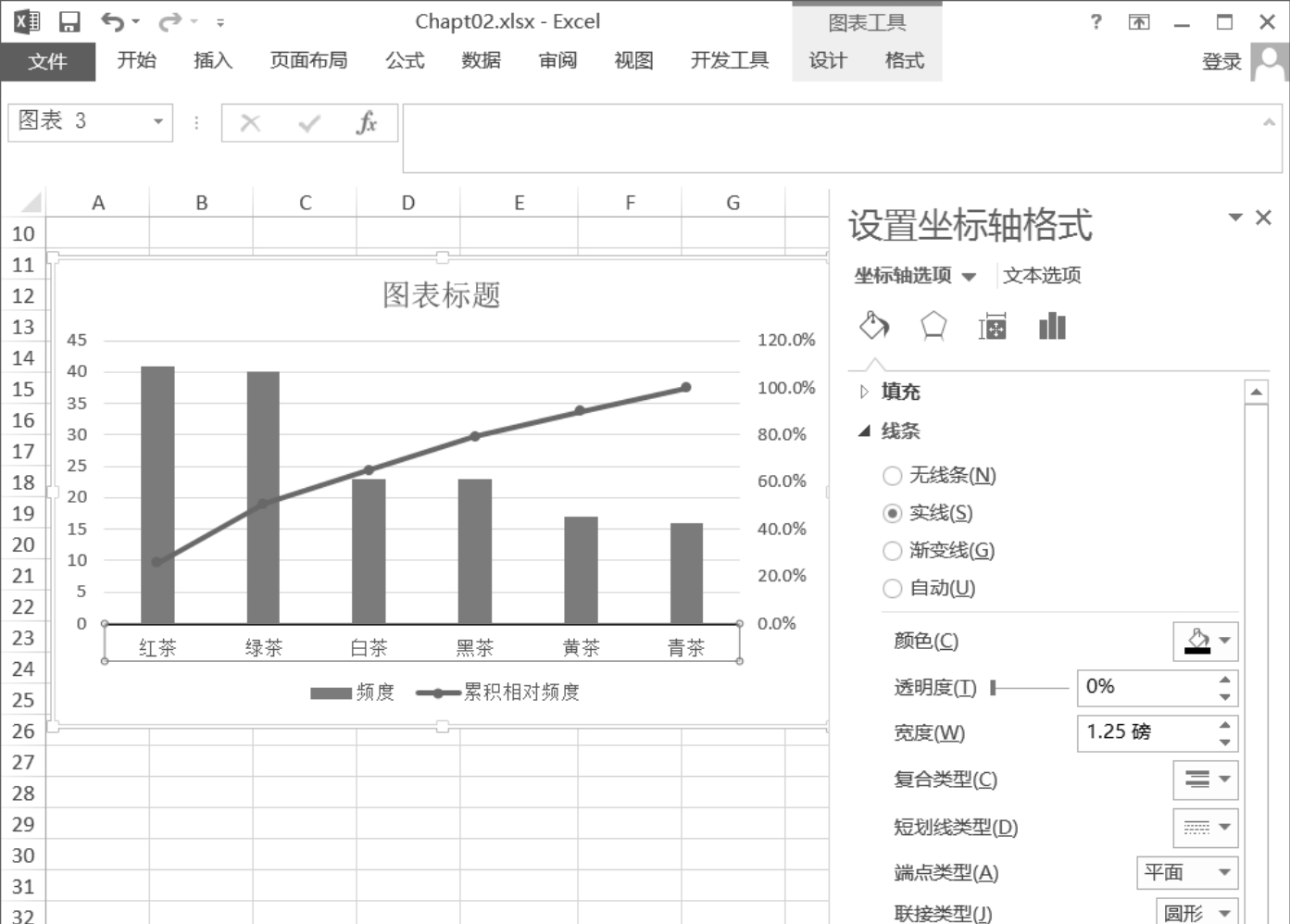Open the Axis Options bar chart icon

[x=1052, y=326]
